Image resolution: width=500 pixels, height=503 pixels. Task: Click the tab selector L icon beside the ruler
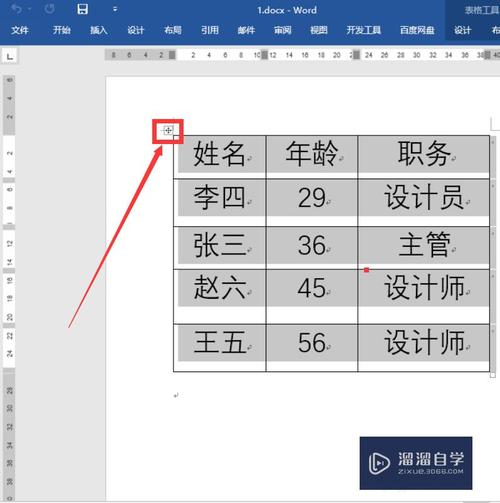[10, 56]
